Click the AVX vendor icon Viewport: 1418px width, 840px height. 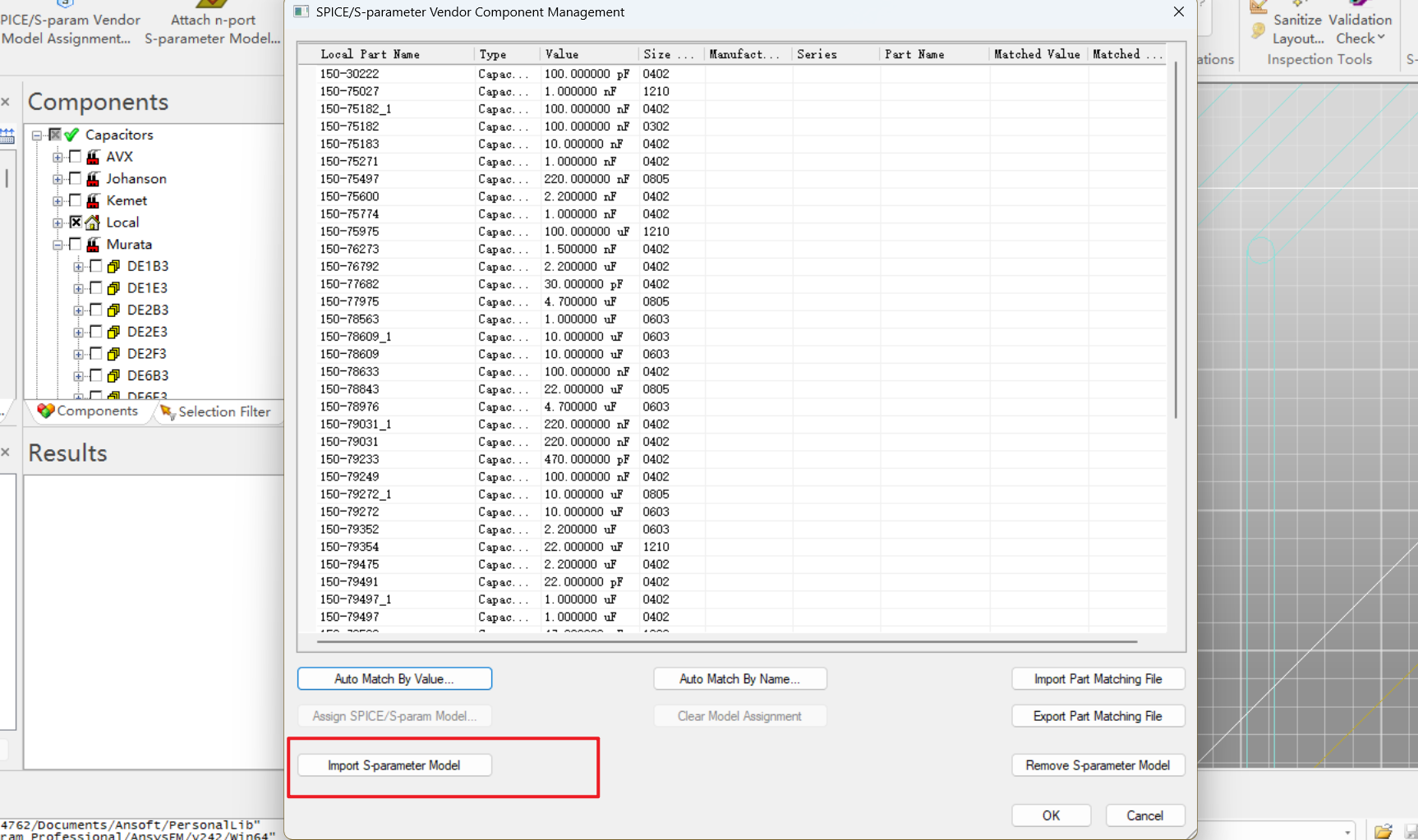(93, 157)
